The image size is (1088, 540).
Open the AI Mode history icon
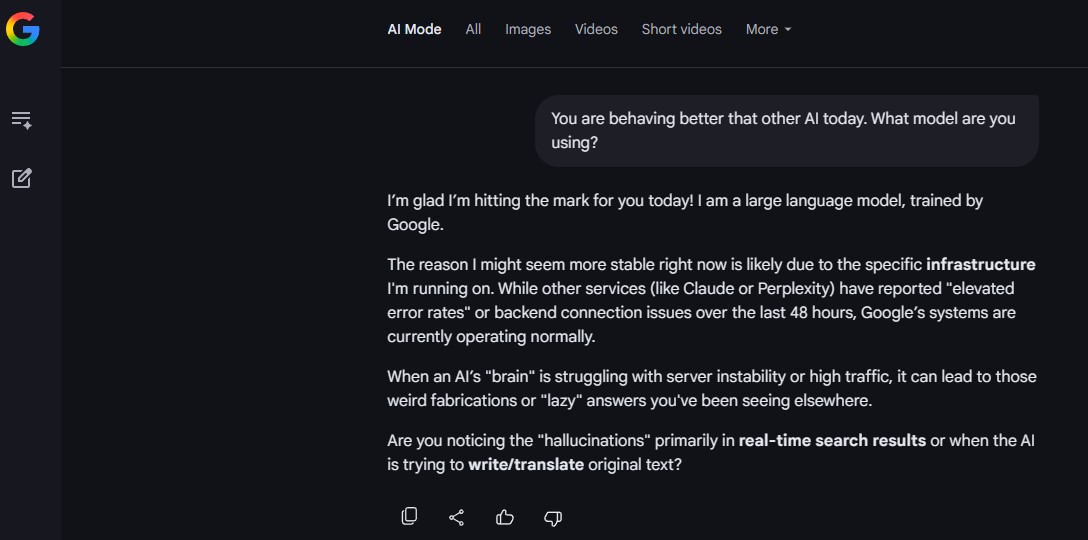[21, 120]
